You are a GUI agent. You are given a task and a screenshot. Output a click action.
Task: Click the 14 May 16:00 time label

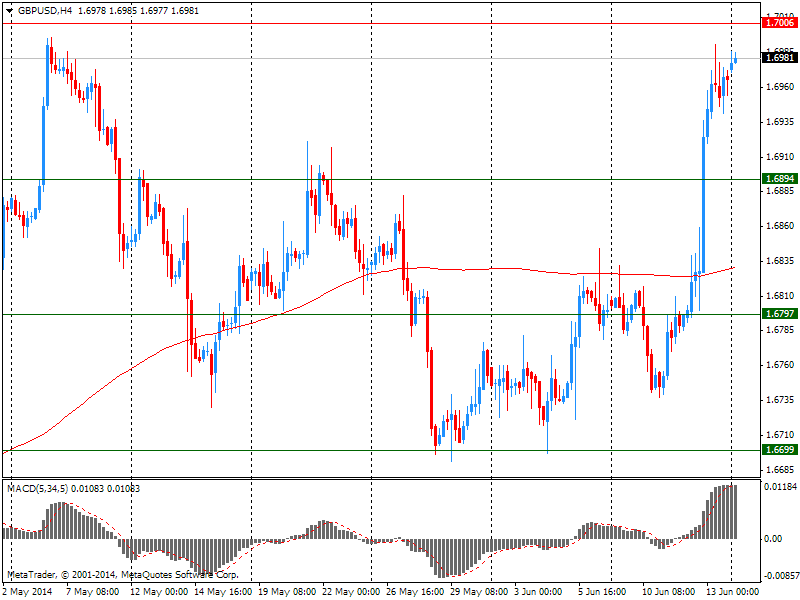pos(223,592)
